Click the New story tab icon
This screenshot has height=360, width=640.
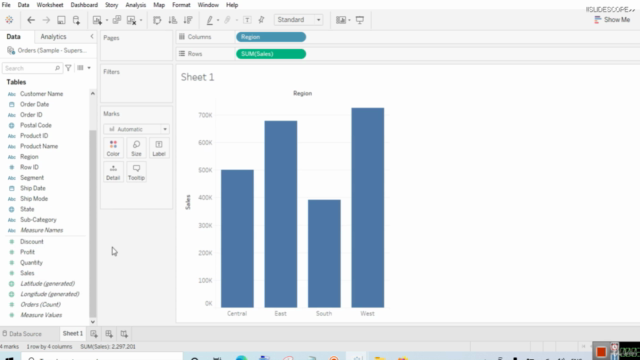(124, 334)
